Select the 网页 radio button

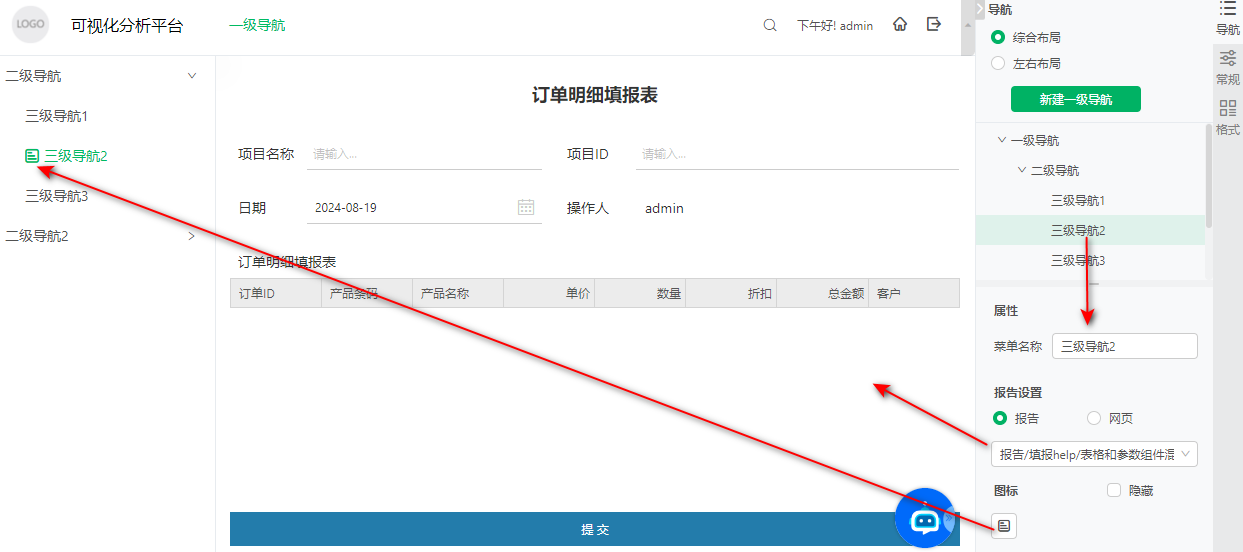[x=1094, y=418]
